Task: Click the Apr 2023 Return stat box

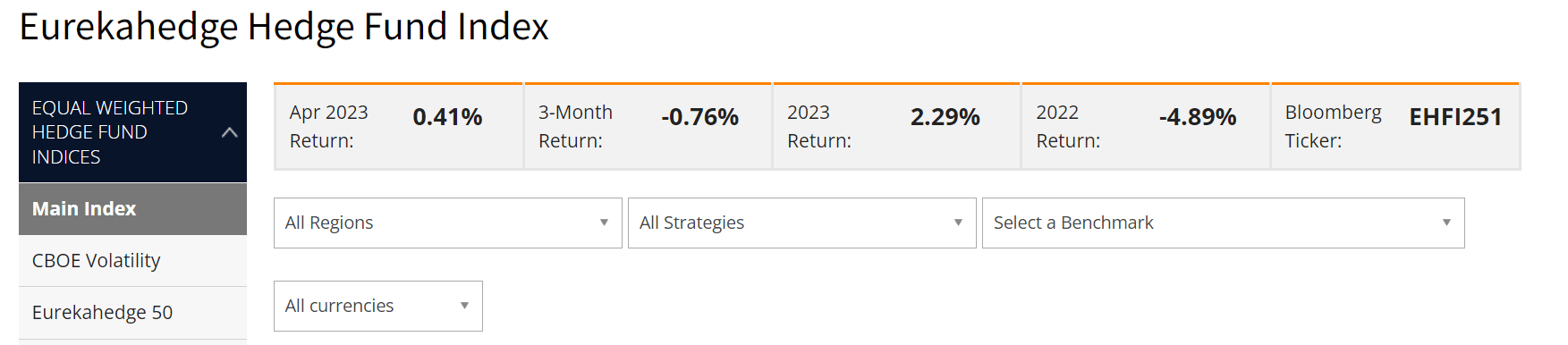Action: click(x=398, y=126)
